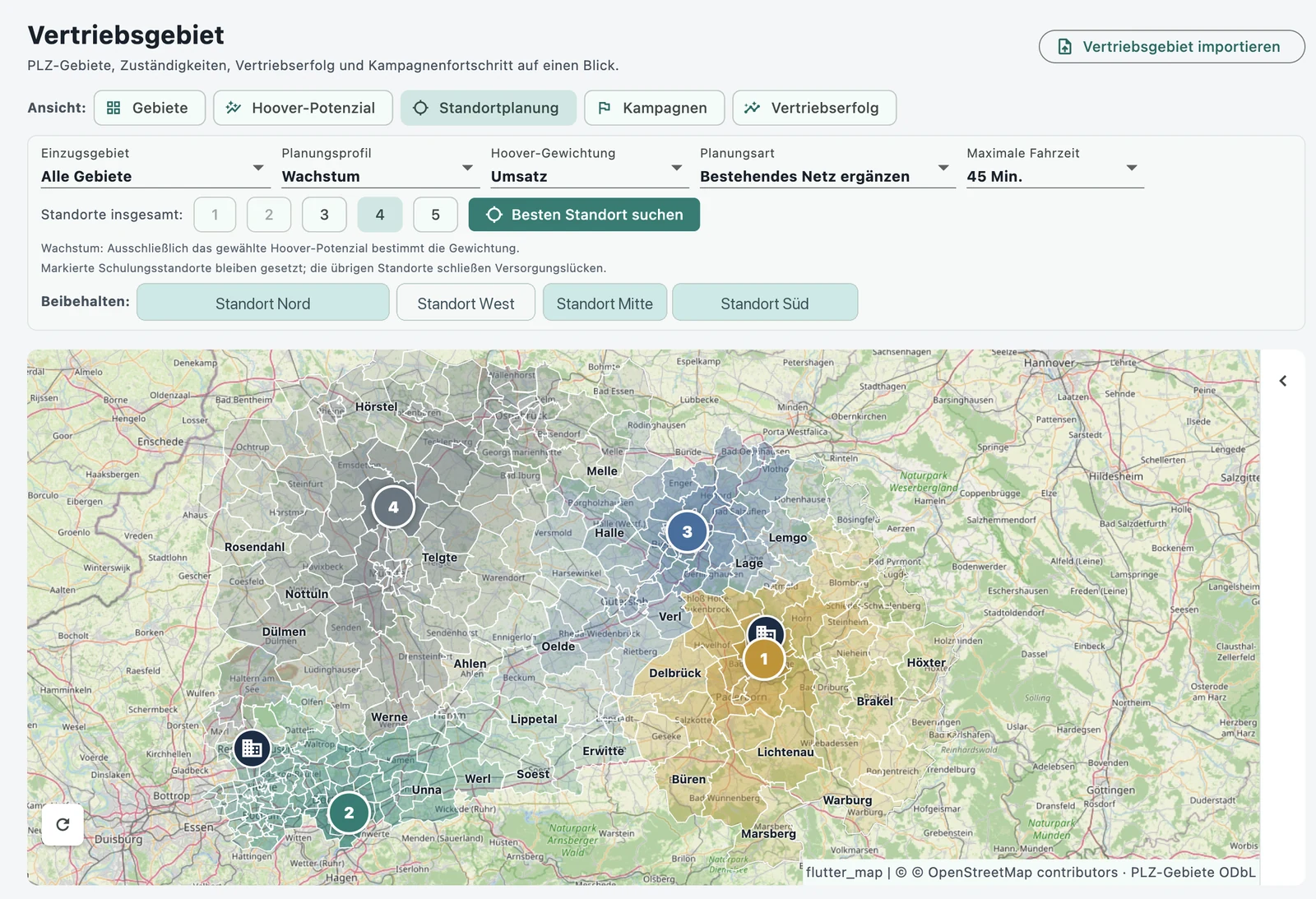The width and height of the screenshot is (1316, 899).
Task: Switch to the Hoover-Potenzial view
Action: [x=303, y=108]
